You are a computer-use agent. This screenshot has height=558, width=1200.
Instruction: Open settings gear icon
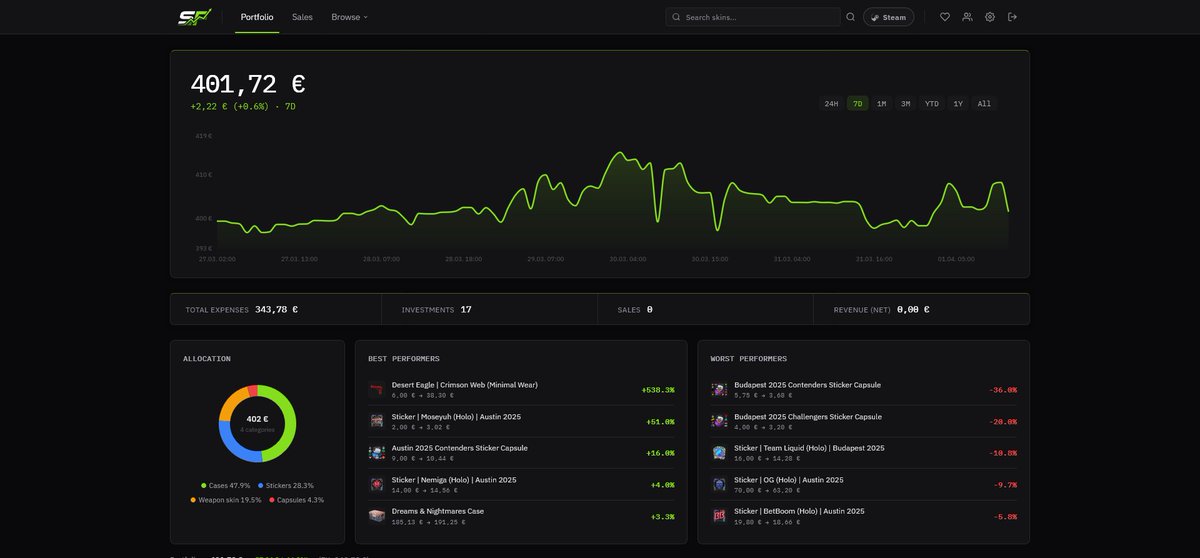click(x=990, y=17)
